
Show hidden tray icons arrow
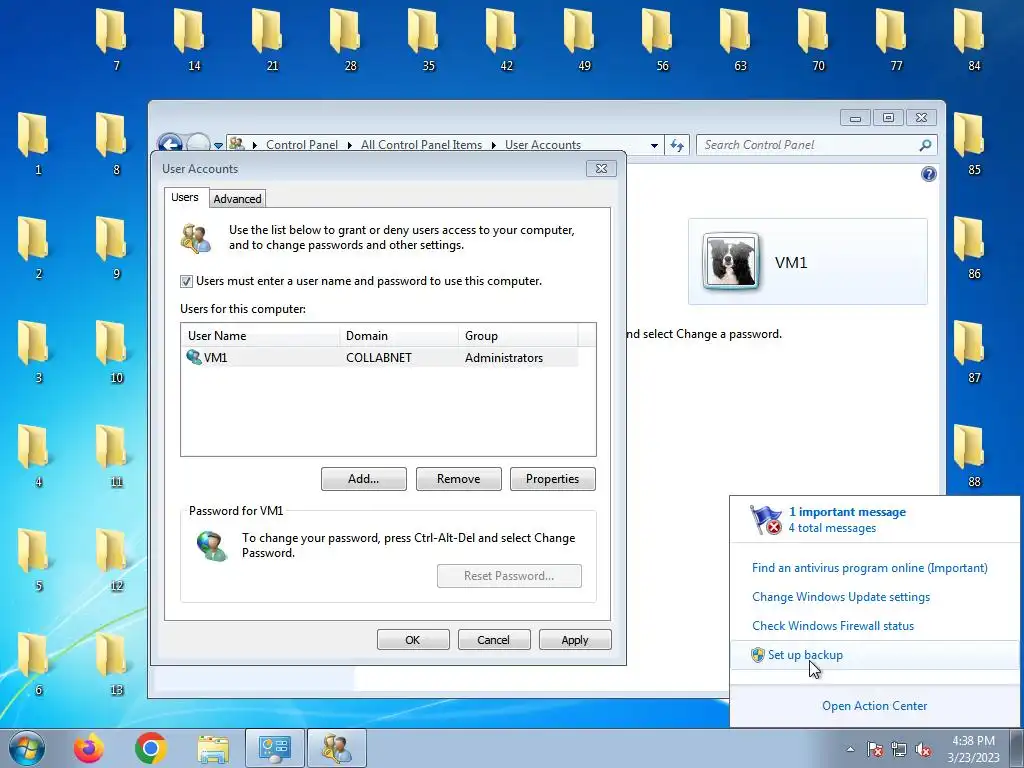pos(850,749)
